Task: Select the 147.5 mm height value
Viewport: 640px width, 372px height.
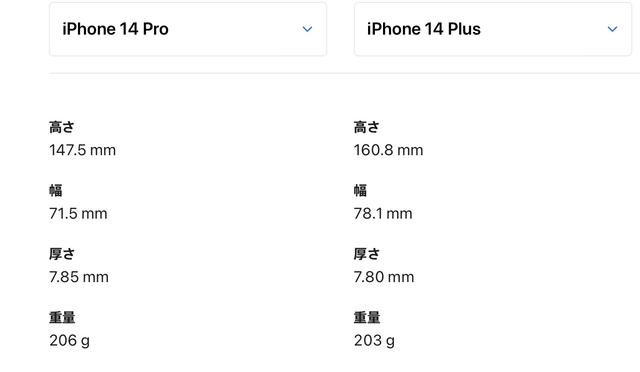Action: click(x=82, y=150)
